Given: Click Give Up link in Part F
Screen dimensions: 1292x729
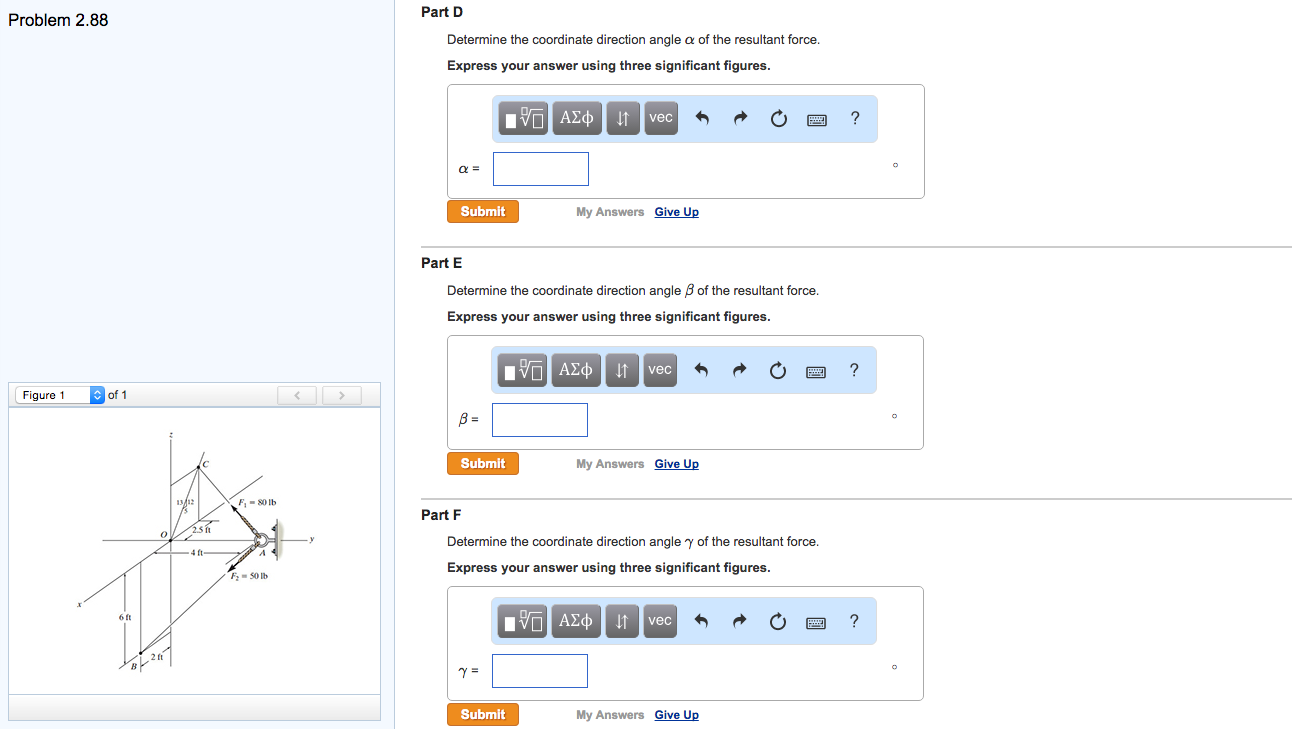Looking at the screenshot, I should pos(676,714).
